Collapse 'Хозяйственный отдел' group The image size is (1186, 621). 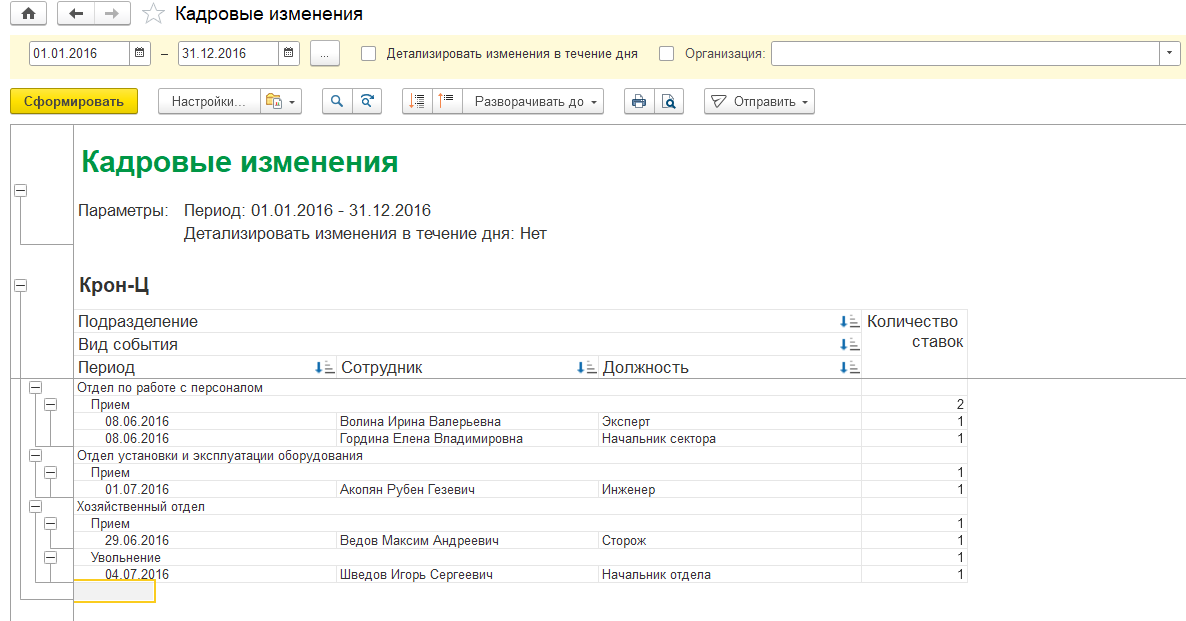coord(36,507)
